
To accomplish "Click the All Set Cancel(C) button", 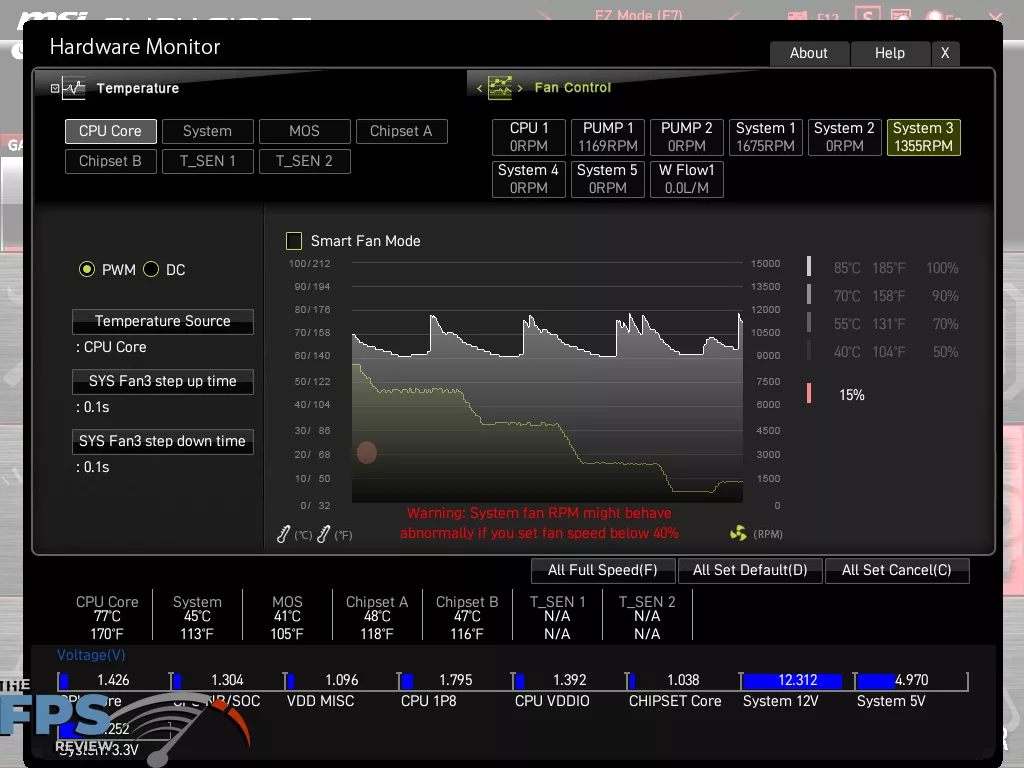I will 897,570.
